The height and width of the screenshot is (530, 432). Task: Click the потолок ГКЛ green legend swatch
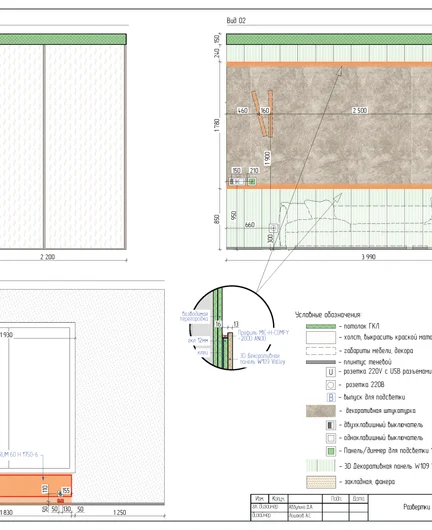pyautogui.click(x=321, y=327)
